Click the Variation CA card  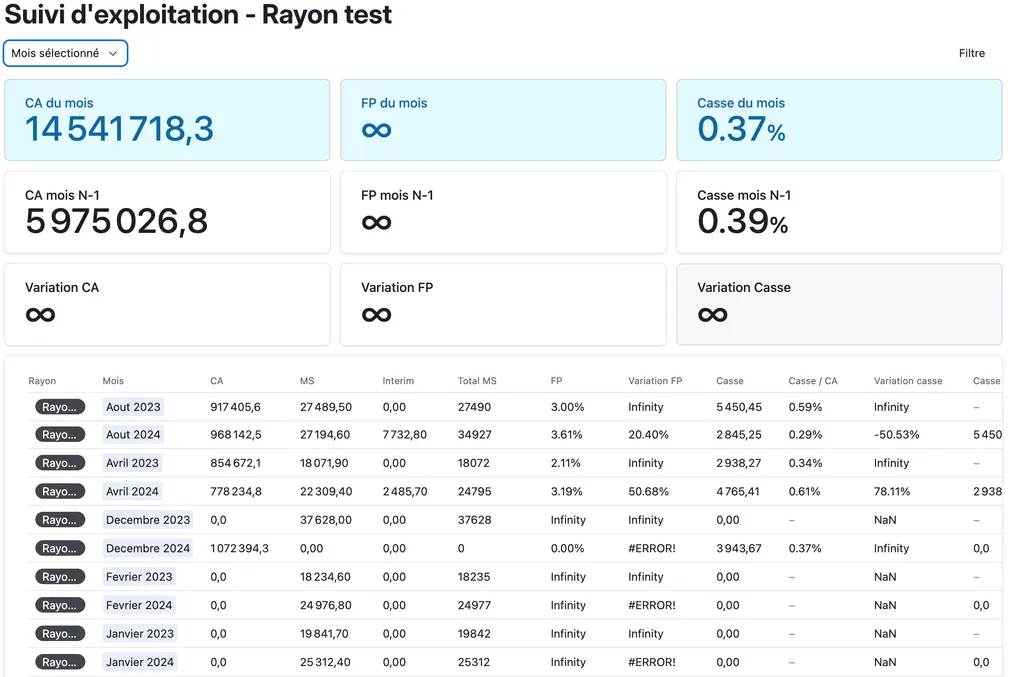pos(167,304)
